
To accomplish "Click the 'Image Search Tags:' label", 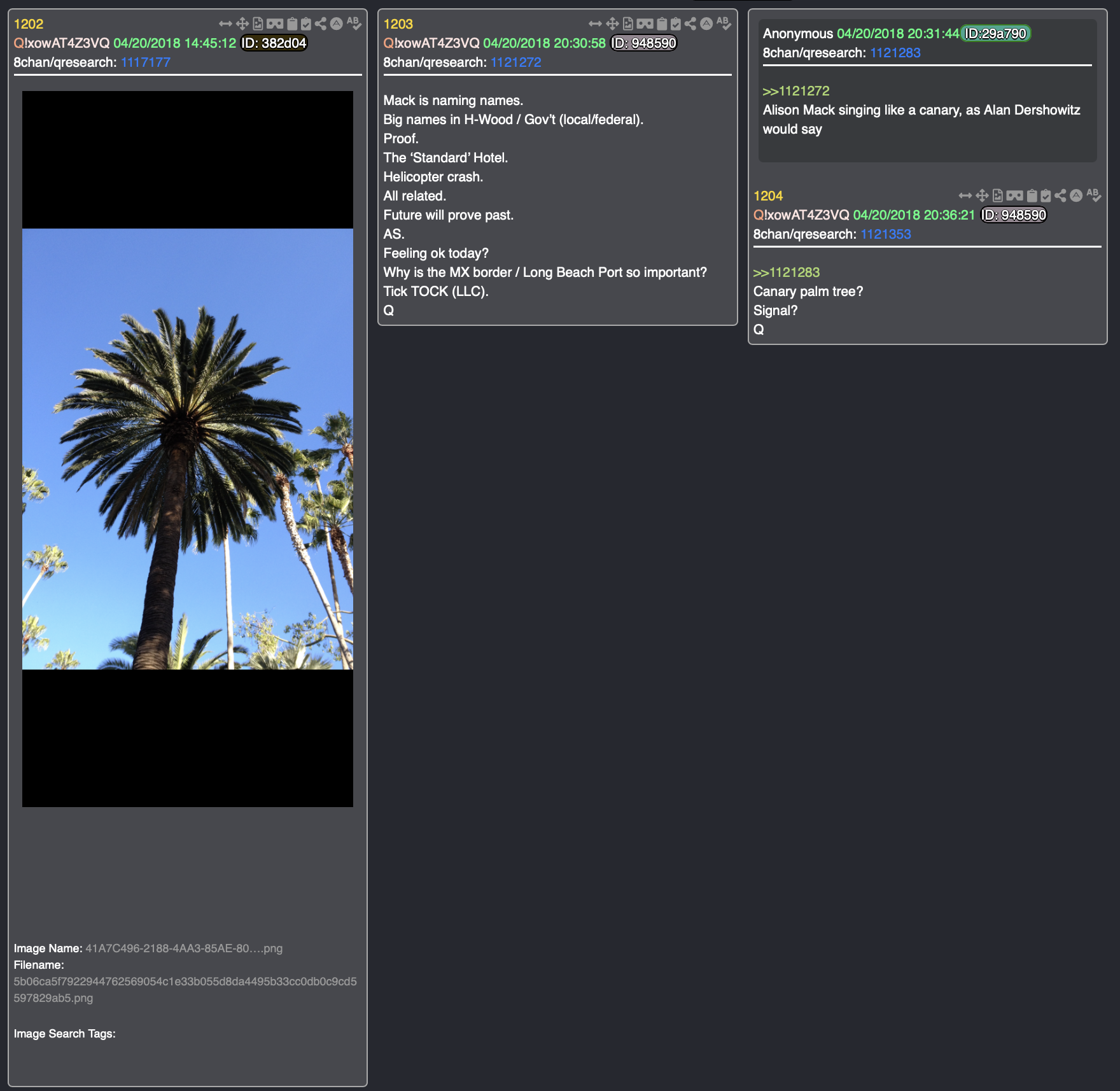I will 65,1034.
